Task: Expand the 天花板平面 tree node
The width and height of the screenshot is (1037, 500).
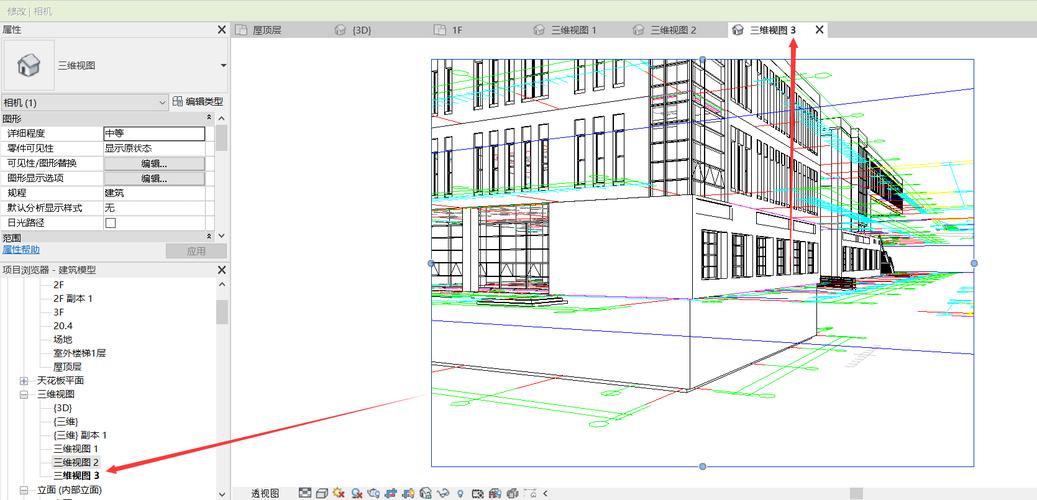Action: [24, 381]
